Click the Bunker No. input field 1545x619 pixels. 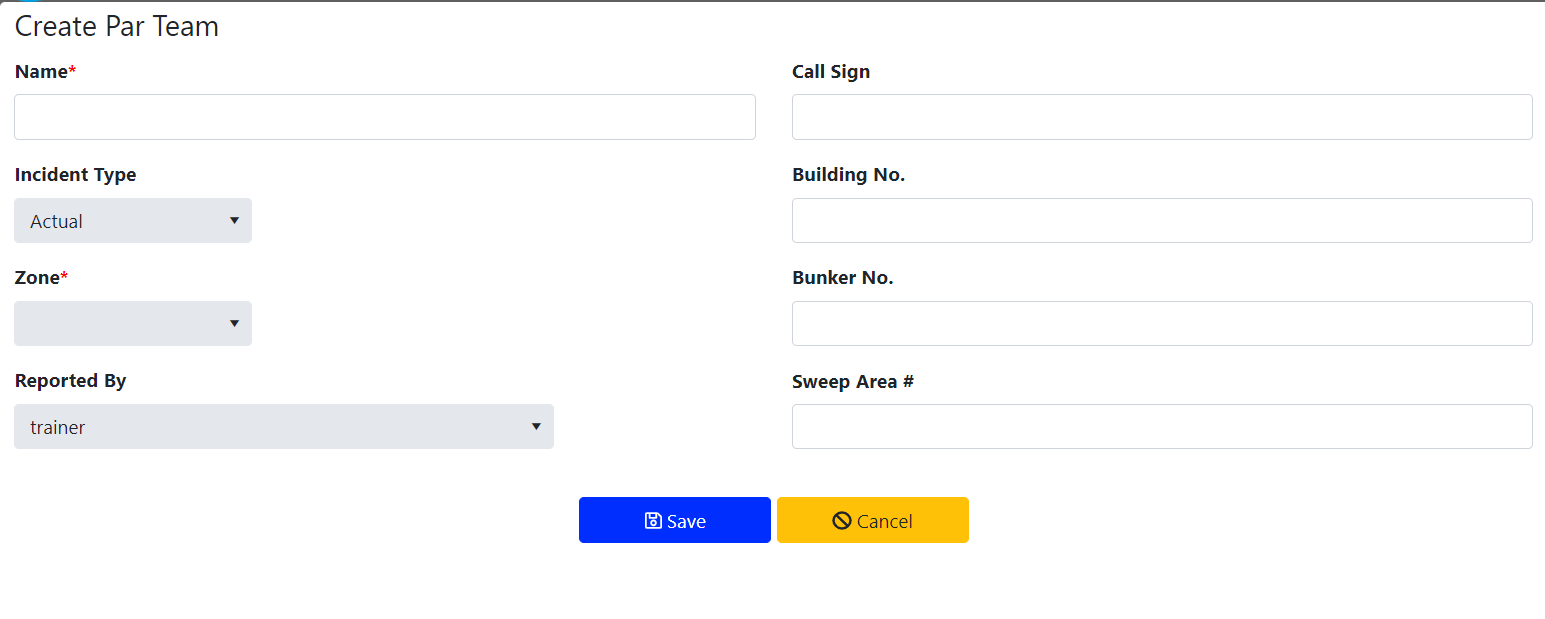coord(1162,323)
